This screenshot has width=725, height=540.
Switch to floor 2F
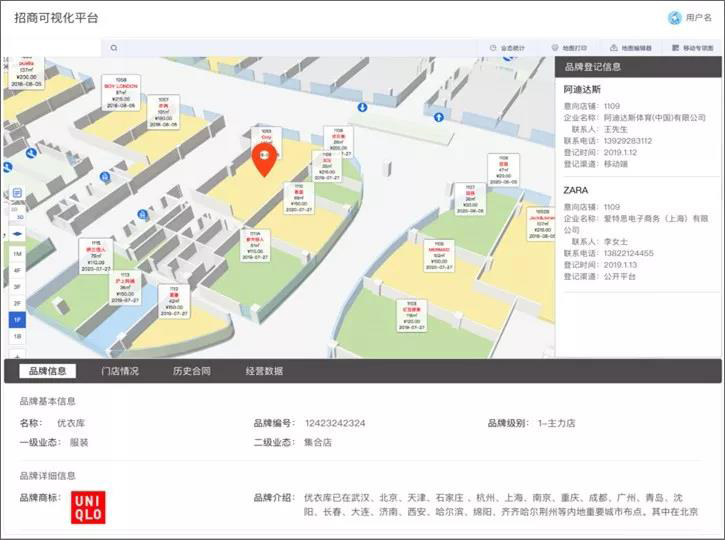click(17, 303)
